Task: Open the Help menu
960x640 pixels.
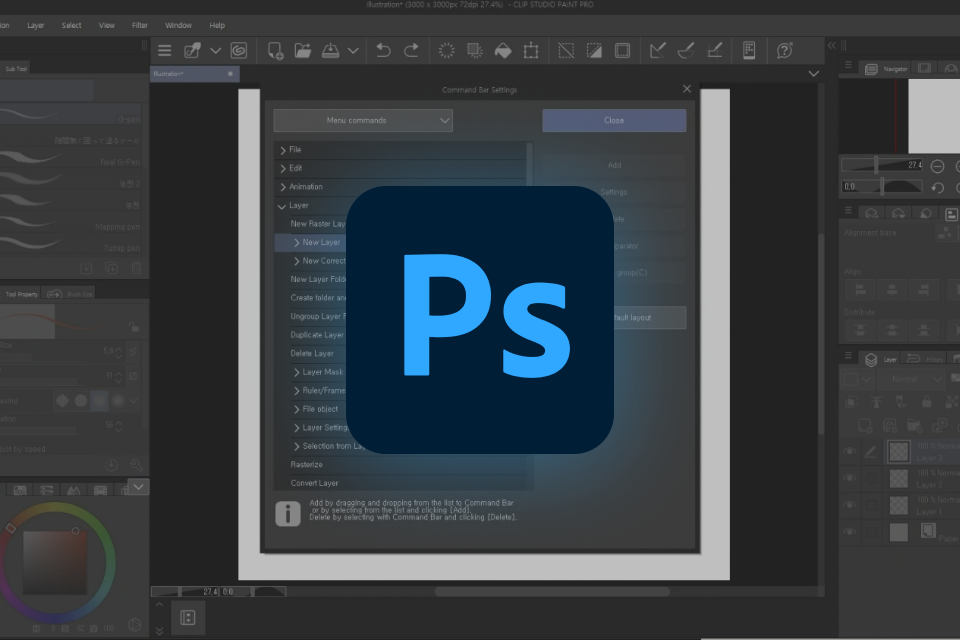Action: pyautogui.click(x=217, y=25)
